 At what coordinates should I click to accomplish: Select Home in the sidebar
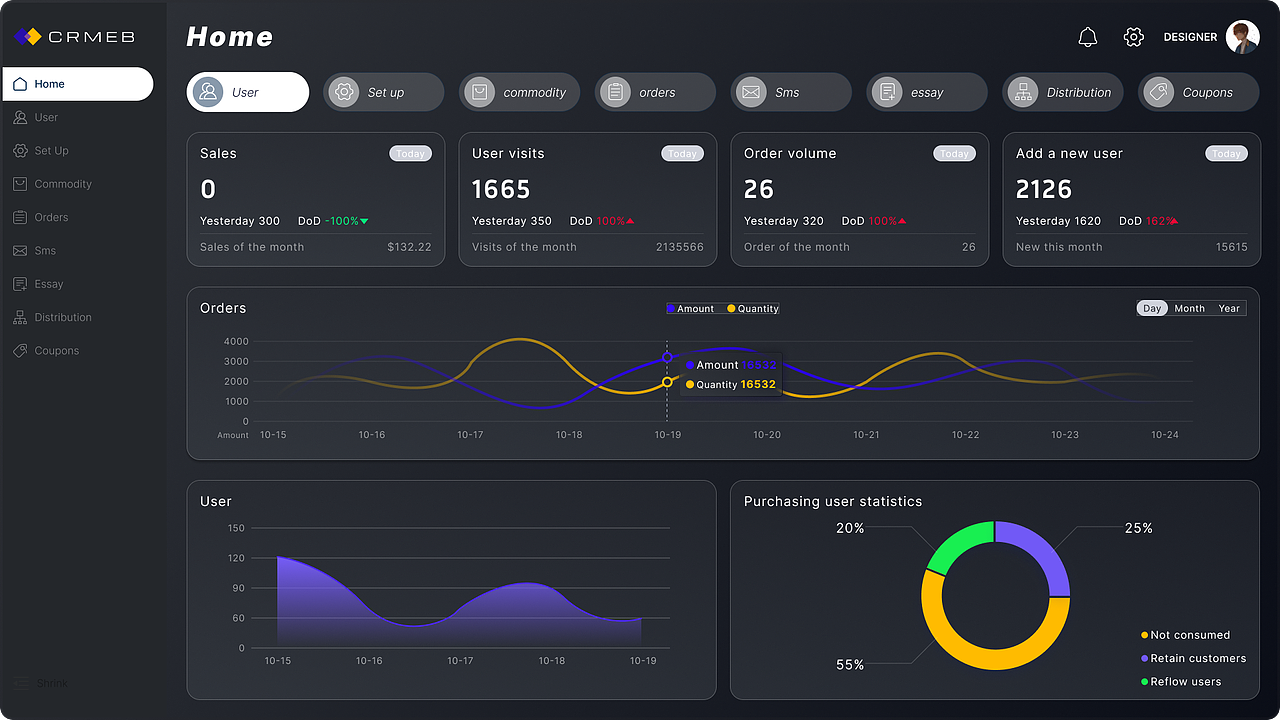click(78, 84)
